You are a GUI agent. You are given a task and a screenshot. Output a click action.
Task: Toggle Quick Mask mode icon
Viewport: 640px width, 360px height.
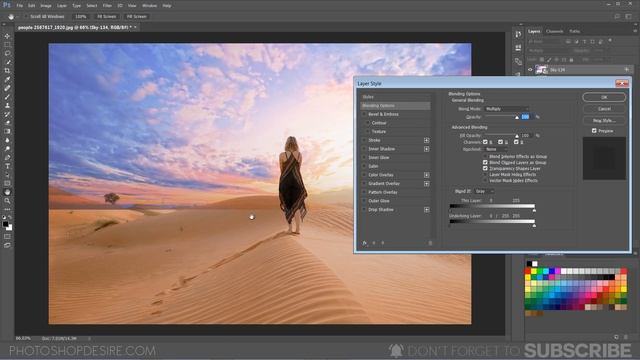coord(7,236)
